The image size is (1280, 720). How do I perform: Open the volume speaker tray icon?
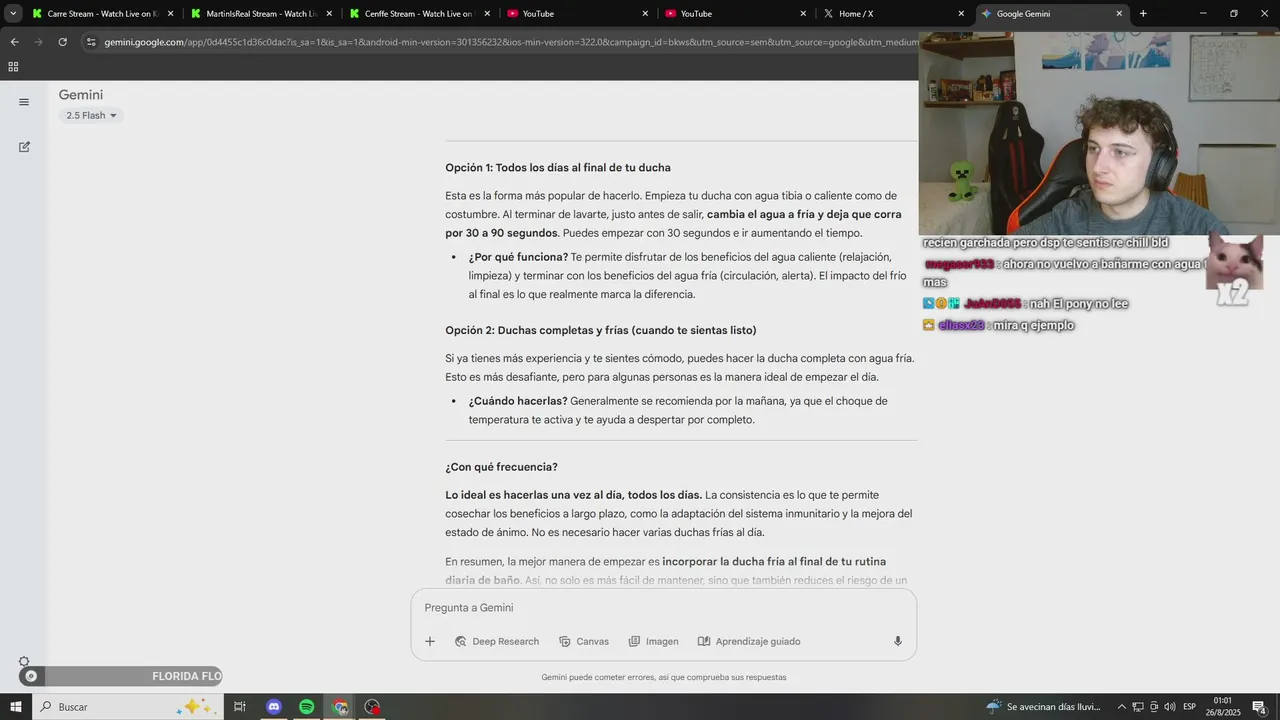pos(1170,707)
